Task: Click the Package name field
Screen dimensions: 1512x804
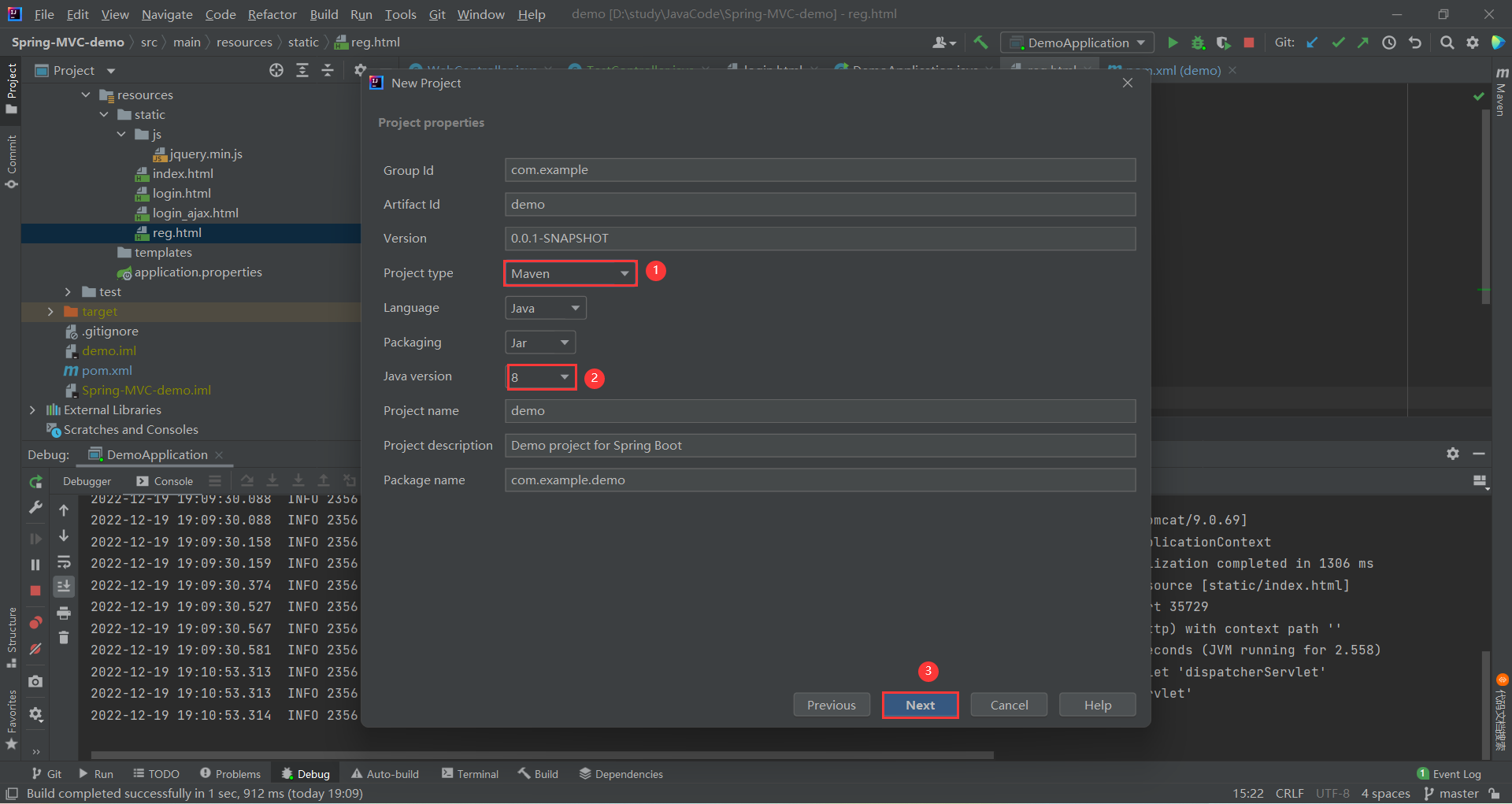Action: click(x=820, y=480)
